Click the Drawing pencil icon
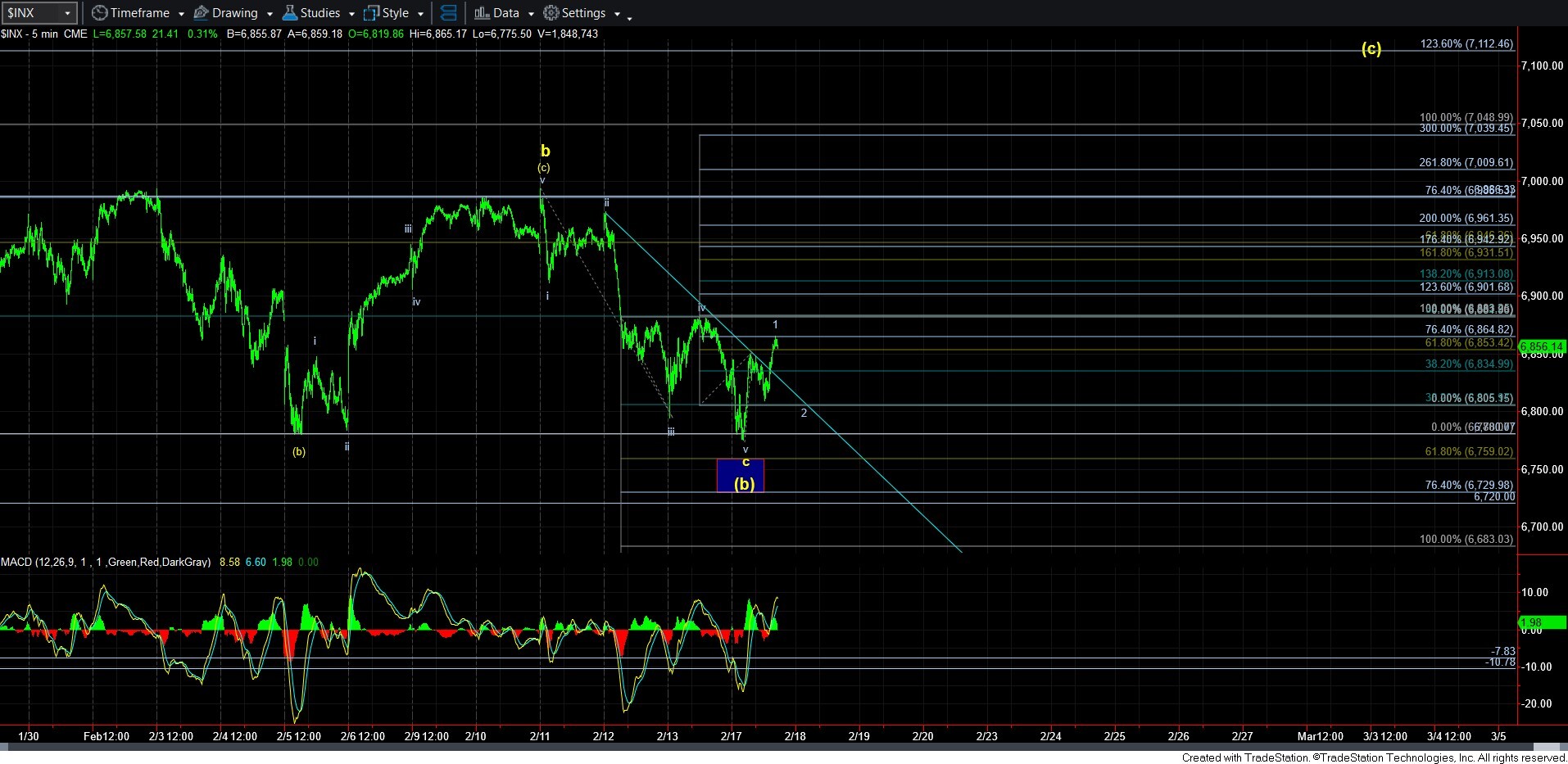This screenshot has height=764, width=1568. [201, 13]
